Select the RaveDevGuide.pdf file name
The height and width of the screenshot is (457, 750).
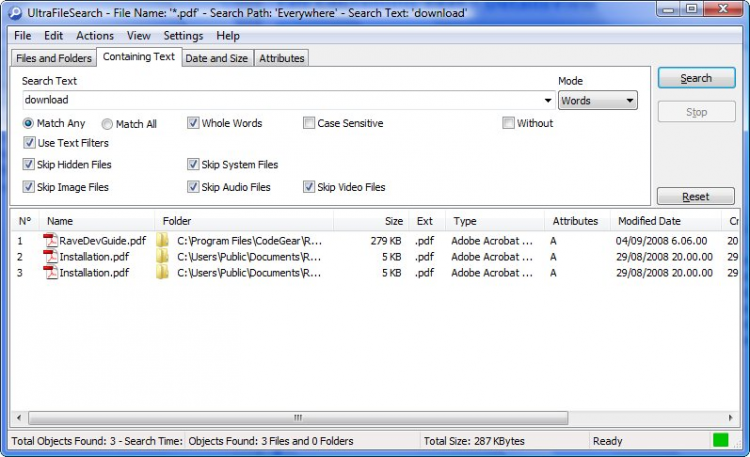click(103, 241)
